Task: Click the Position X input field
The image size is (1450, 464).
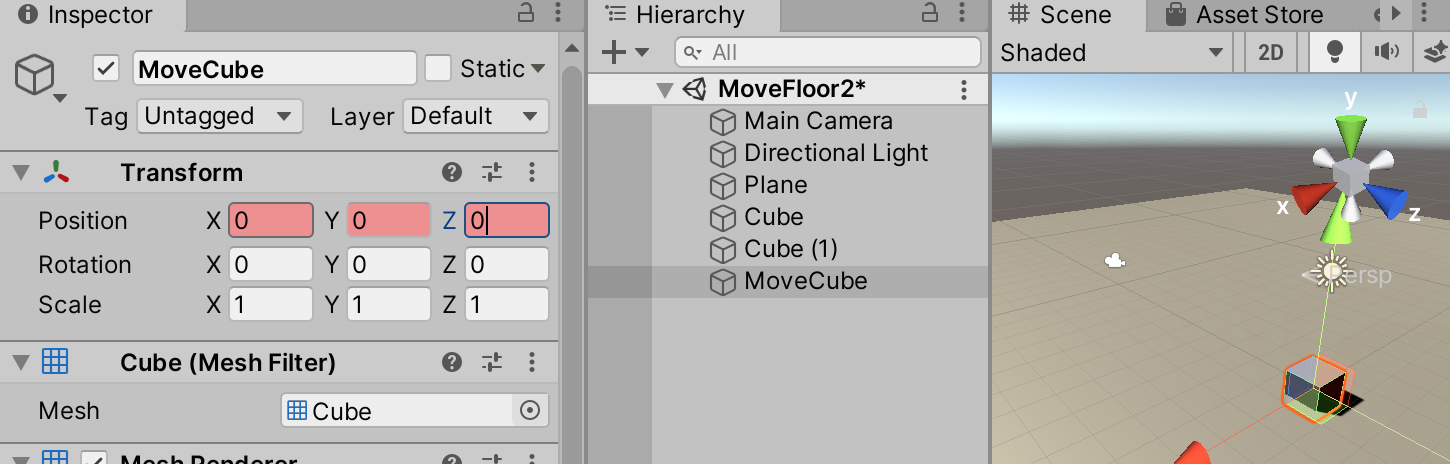Action: pos(270,221)
